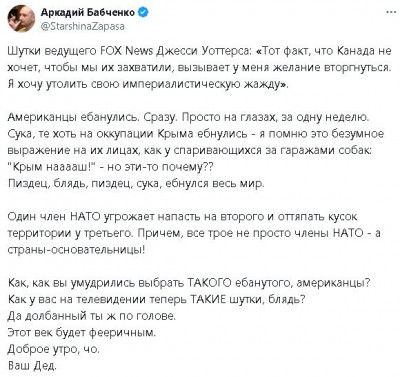Click the capitalized word ТАКОГО
400x377 pixels.
click(x=210, y=283)
